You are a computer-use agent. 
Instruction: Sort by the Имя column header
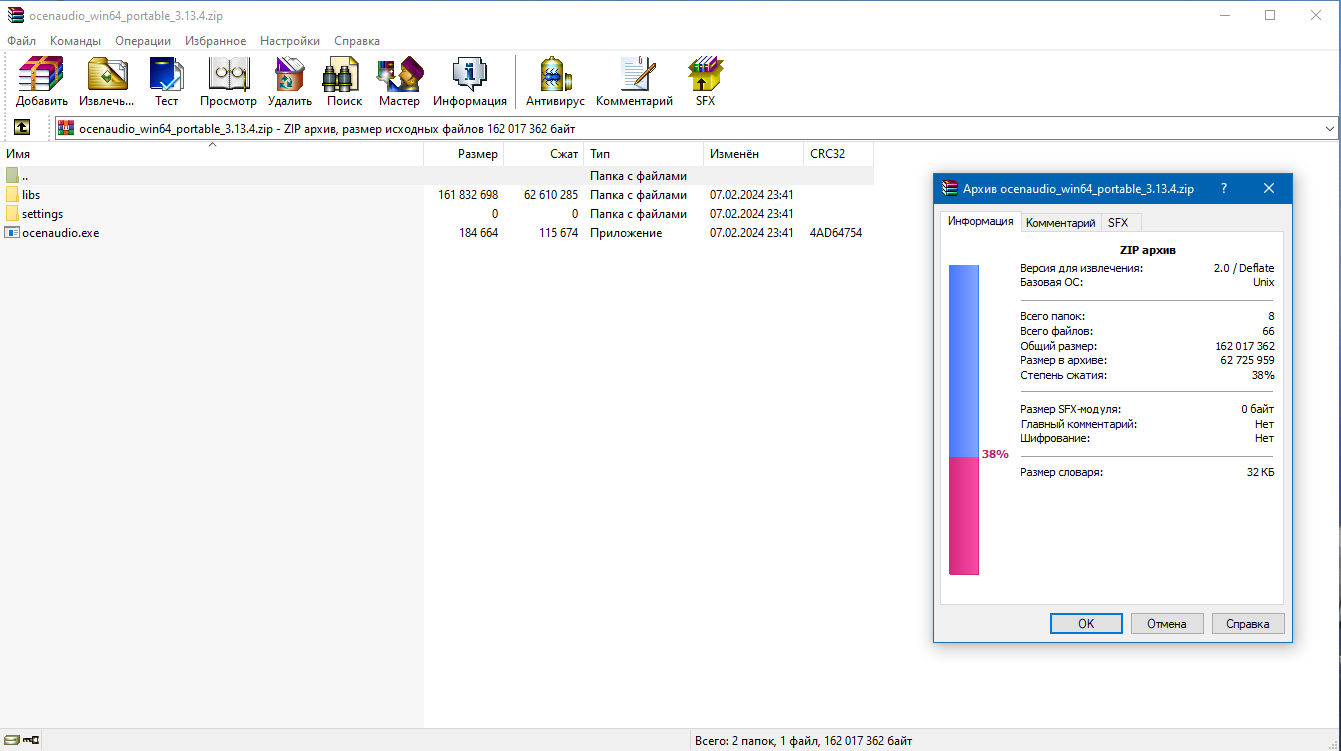211,154
